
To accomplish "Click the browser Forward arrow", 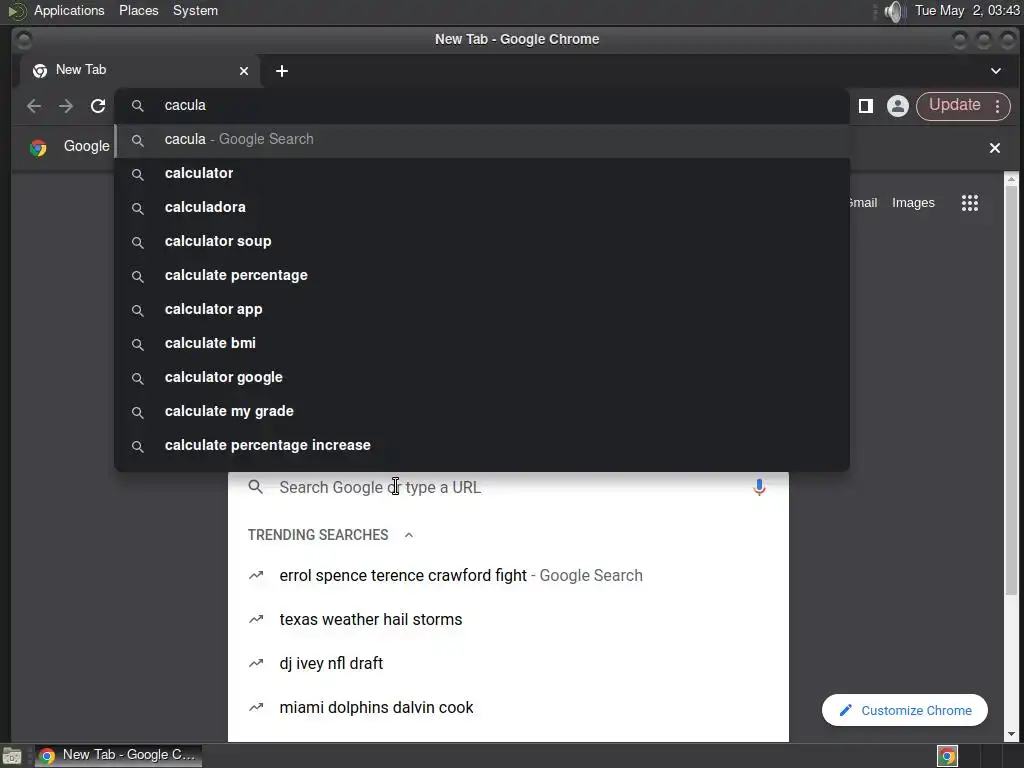I will click(x=66, y=106).
